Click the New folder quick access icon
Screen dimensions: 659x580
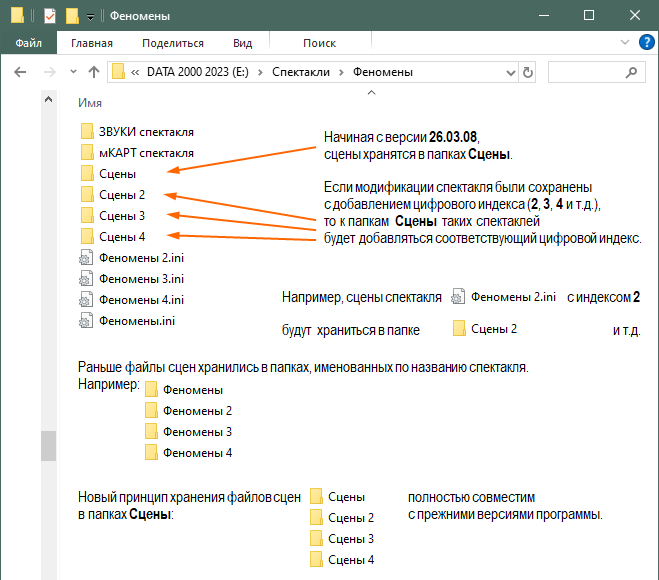point(72,16)
